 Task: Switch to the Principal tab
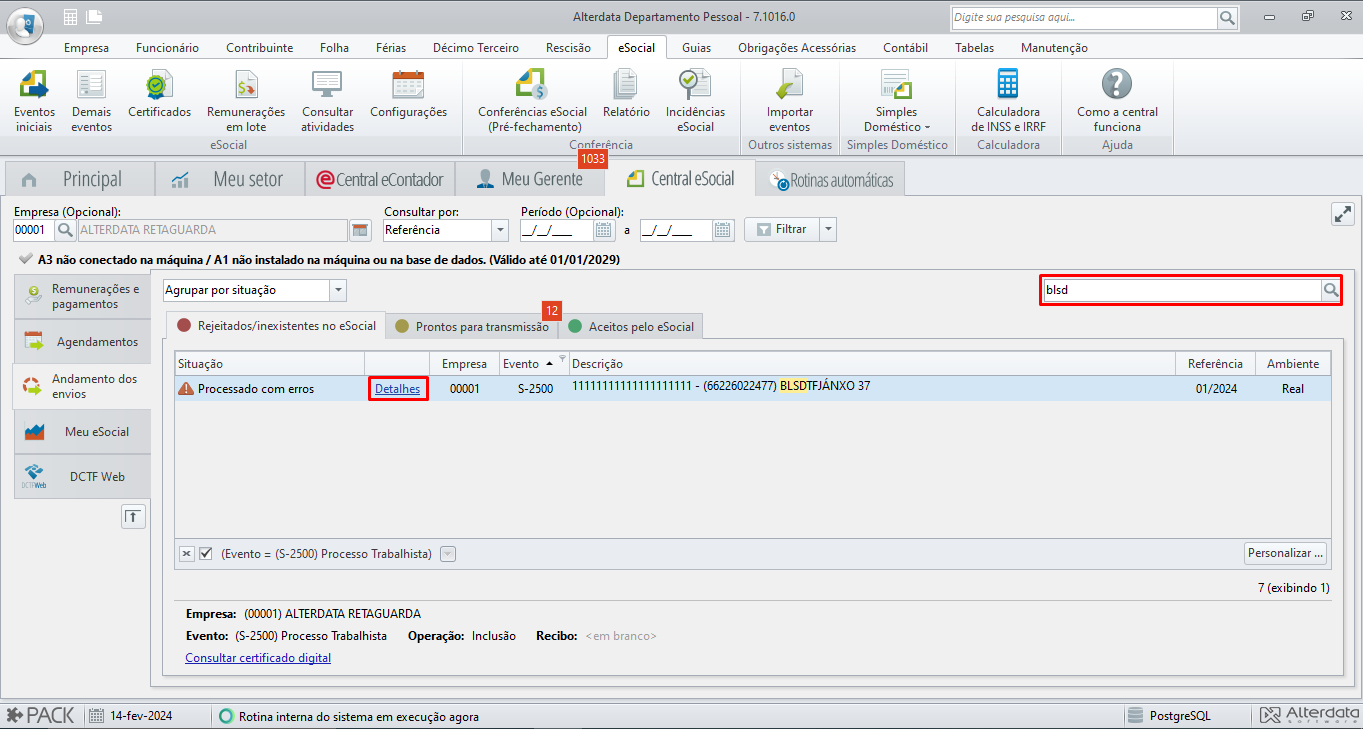pyautogui.click(x=80, y=179)
